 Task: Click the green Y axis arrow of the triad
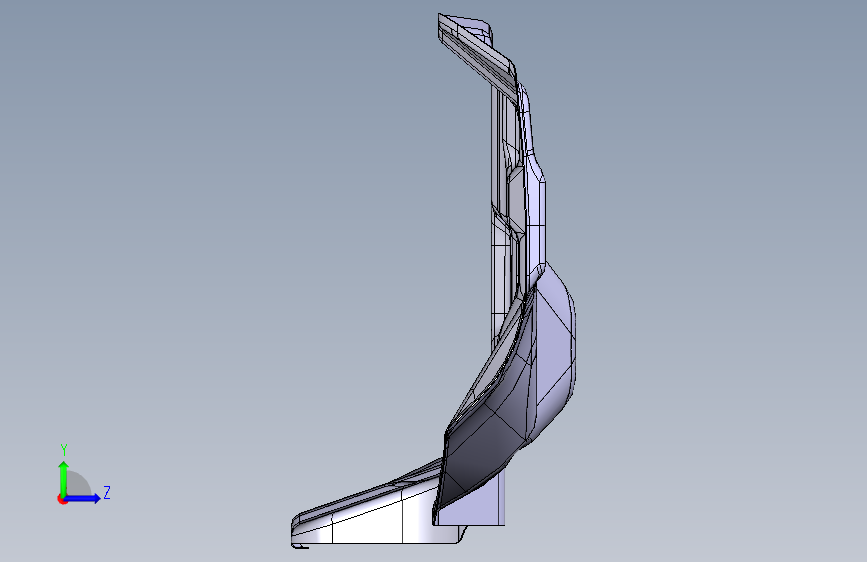[64, 478]
